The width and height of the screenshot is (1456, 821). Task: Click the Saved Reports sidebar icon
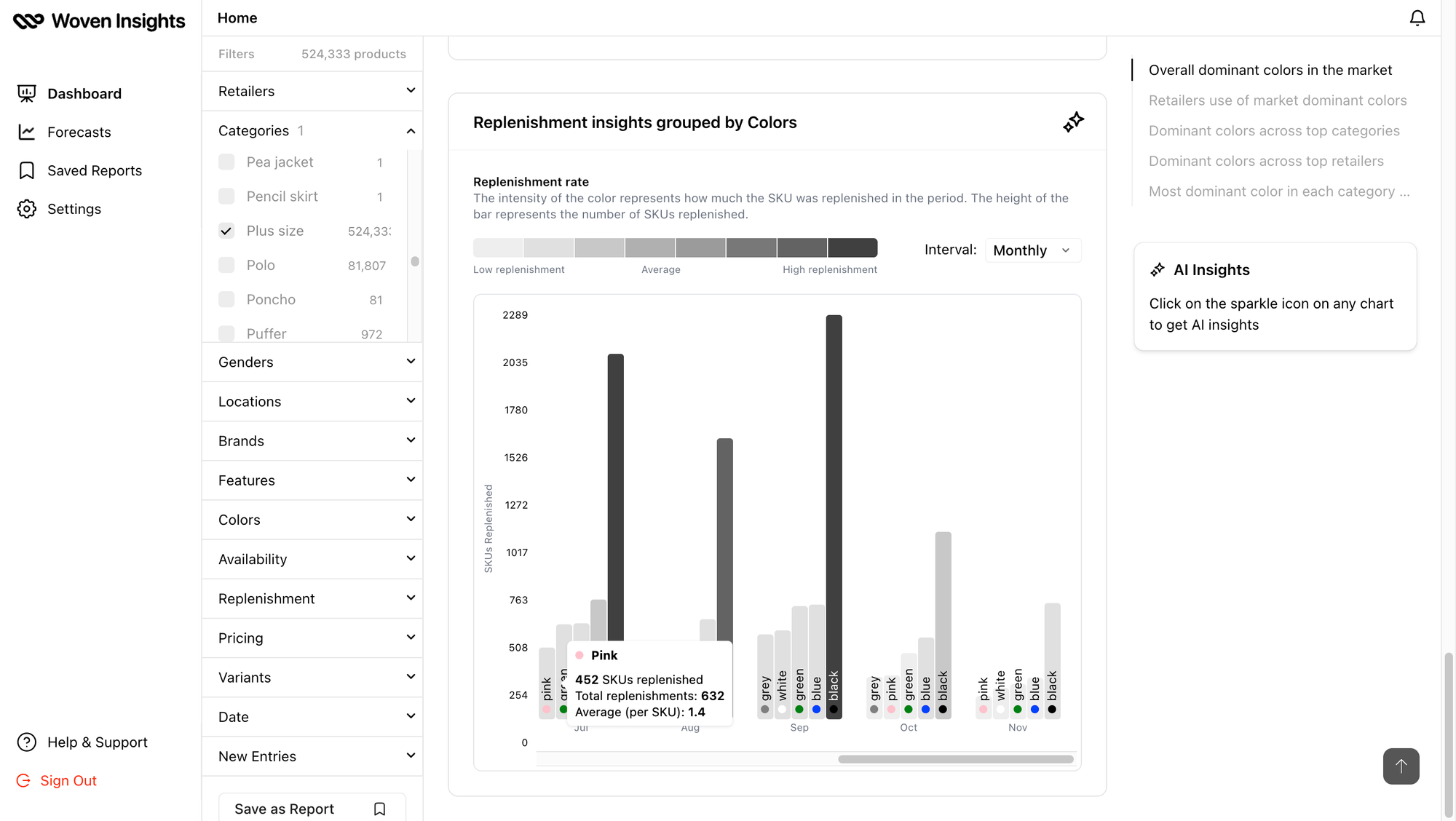[27, 170]
